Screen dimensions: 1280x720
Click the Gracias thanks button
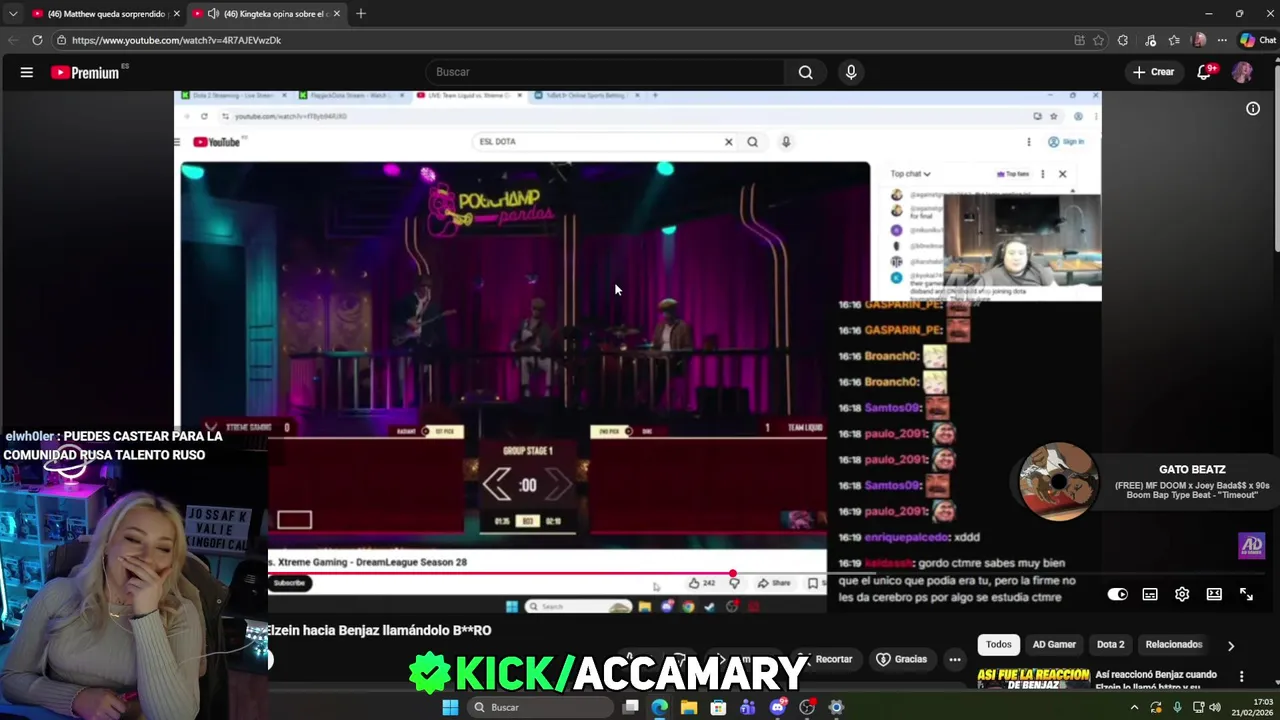pos(901,659)
